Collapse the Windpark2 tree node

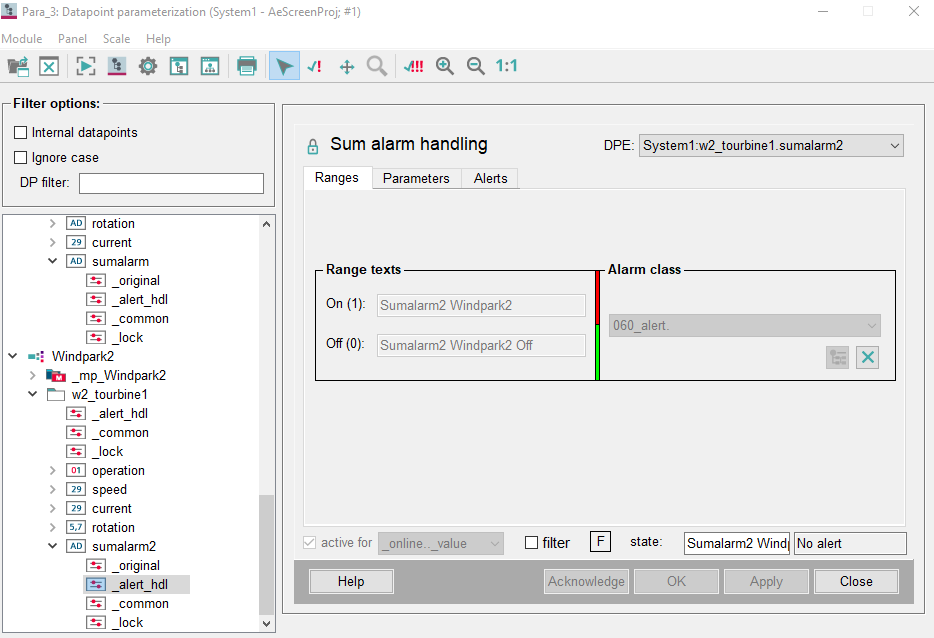13,356
